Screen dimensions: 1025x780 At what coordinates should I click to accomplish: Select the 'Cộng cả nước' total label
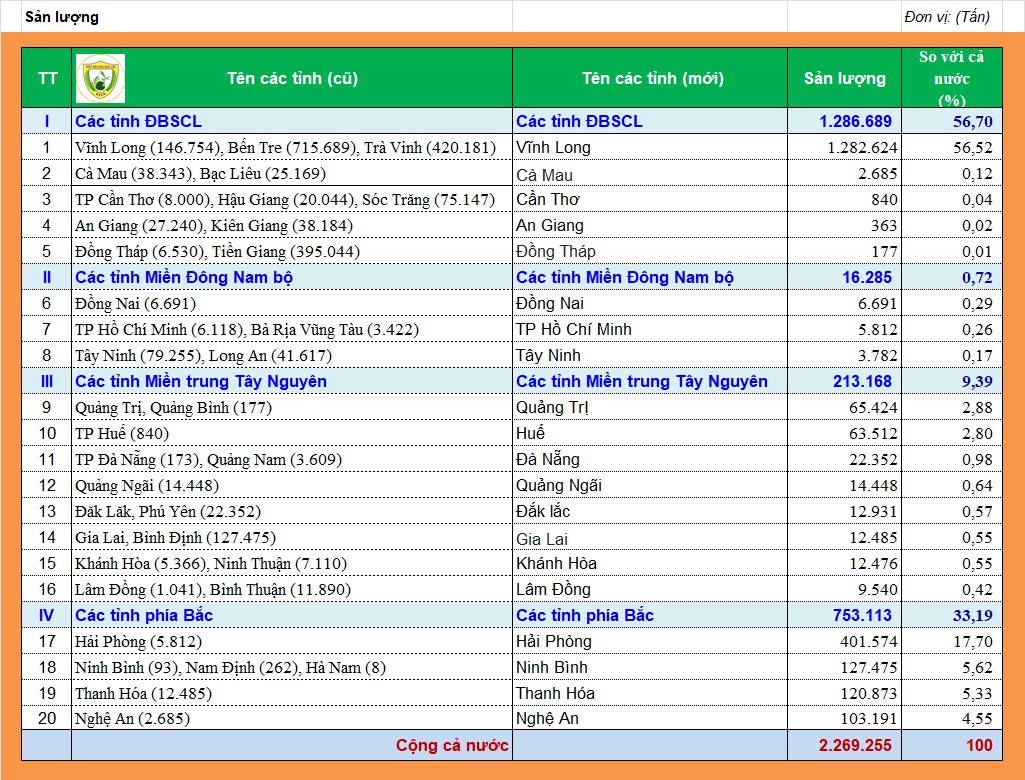pyautogui.click(x=452, y=745)
